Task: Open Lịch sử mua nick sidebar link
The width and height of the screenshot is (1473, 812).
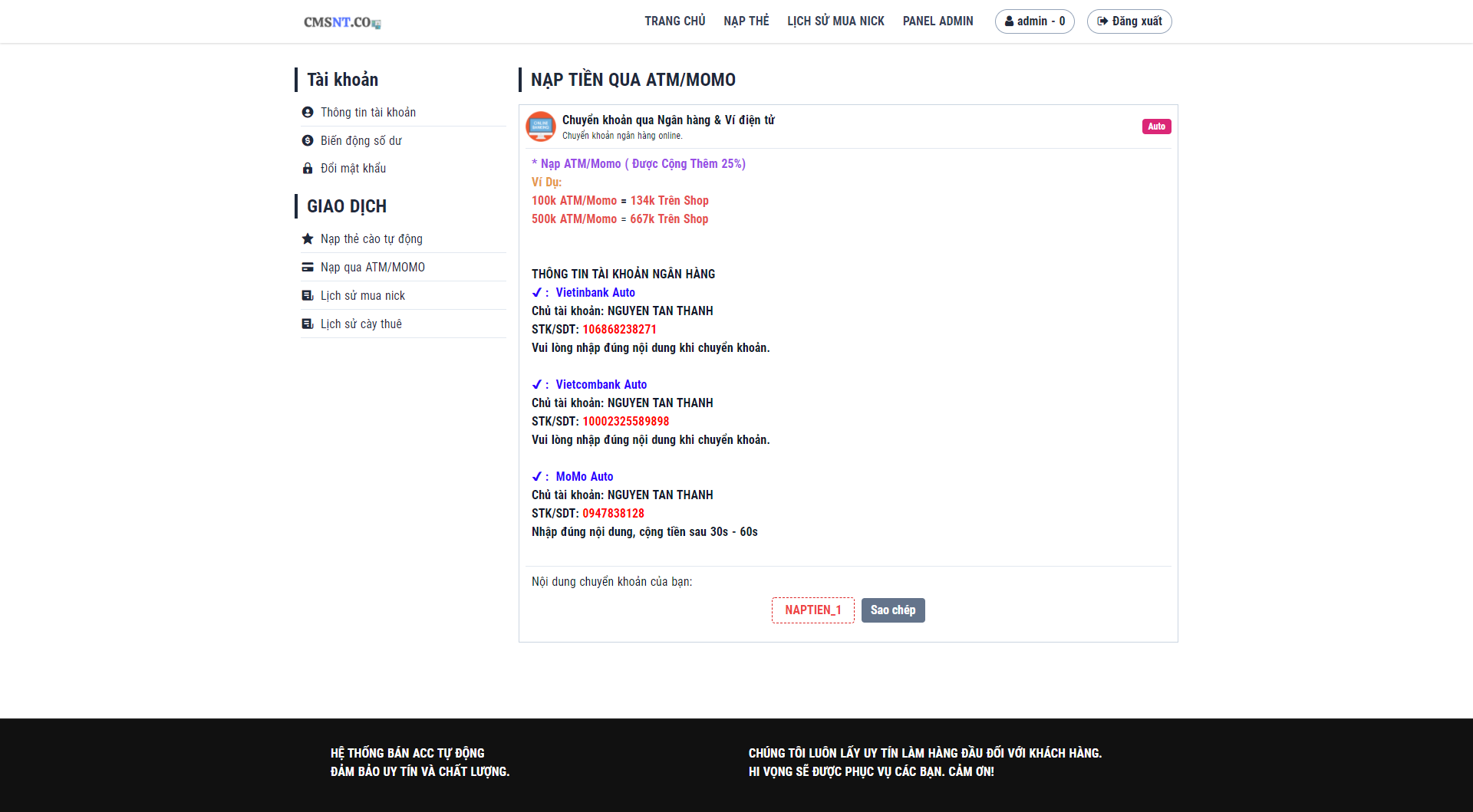Action: (363, 296)
